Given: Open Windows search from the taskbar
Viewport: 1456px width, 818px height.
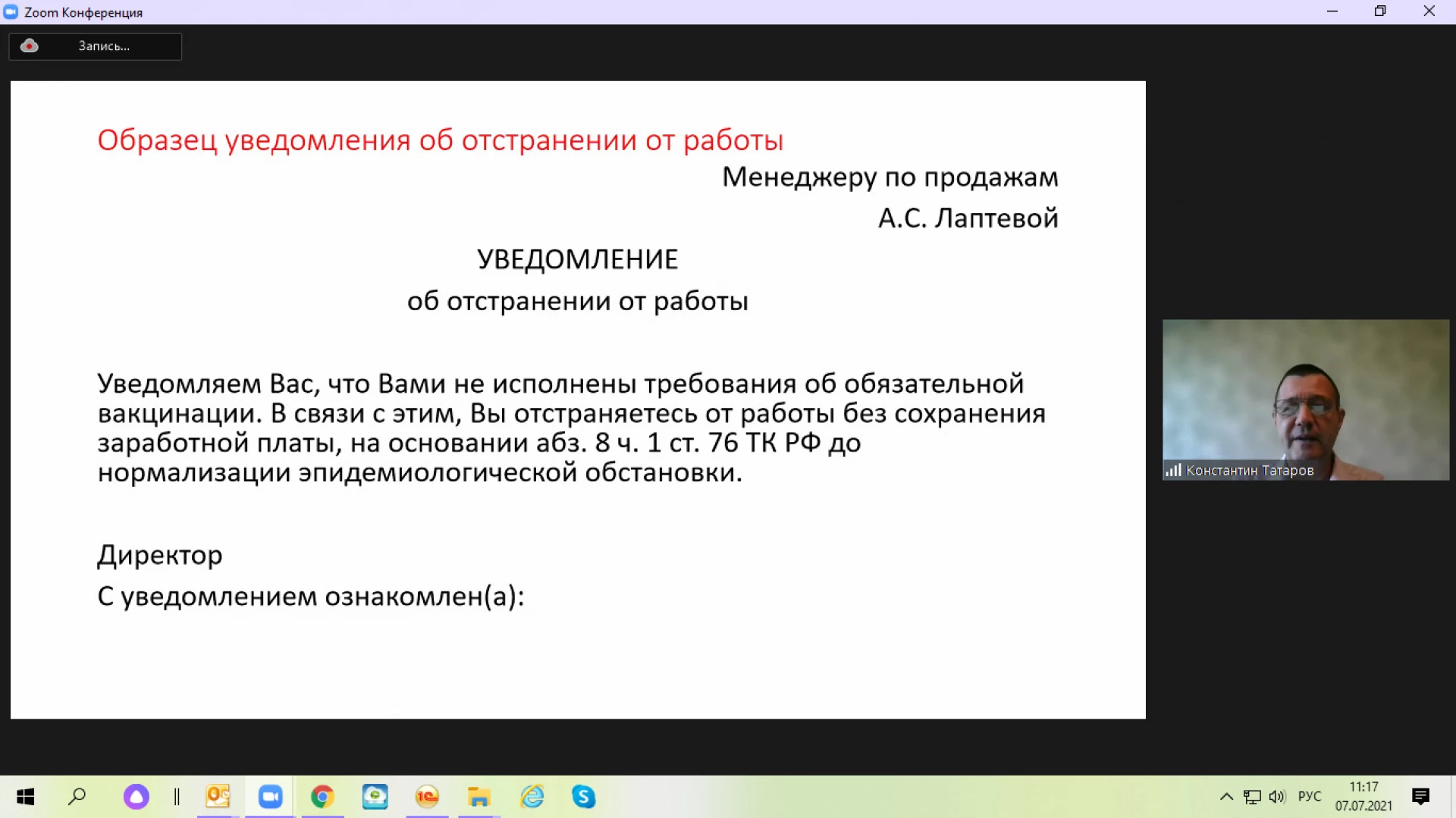Looking at the screenshot, I should coord(77,797).
